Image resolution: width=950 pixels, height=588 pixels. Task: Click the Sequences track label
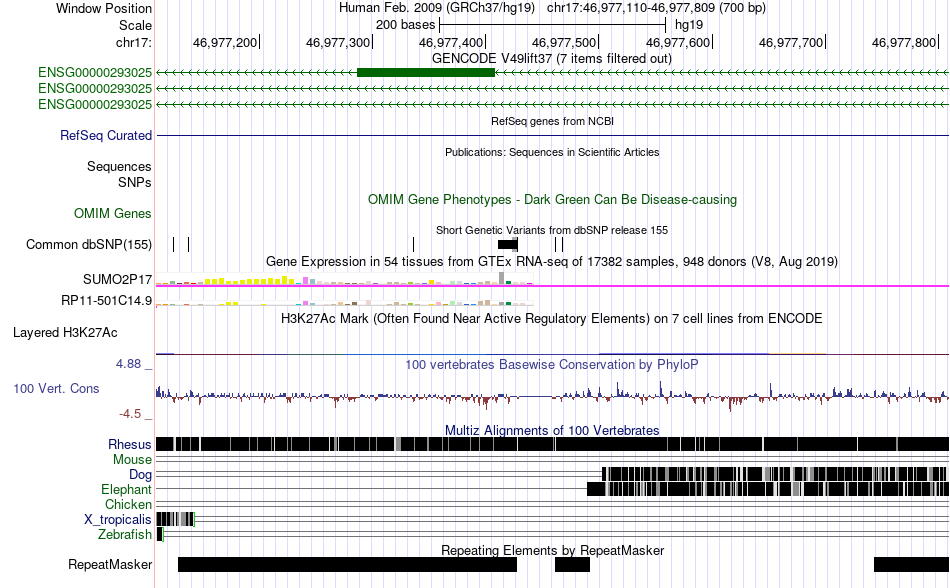click(x=119, y=167)
